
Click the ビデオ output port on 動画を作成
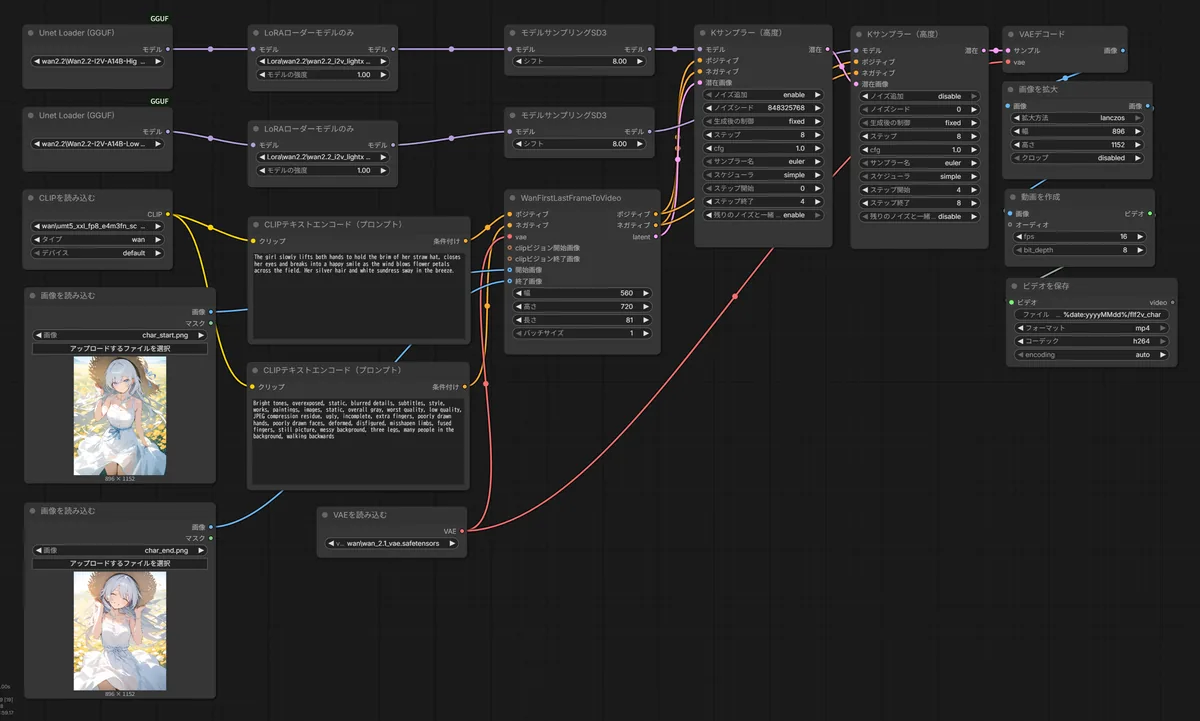(1150, 213)
